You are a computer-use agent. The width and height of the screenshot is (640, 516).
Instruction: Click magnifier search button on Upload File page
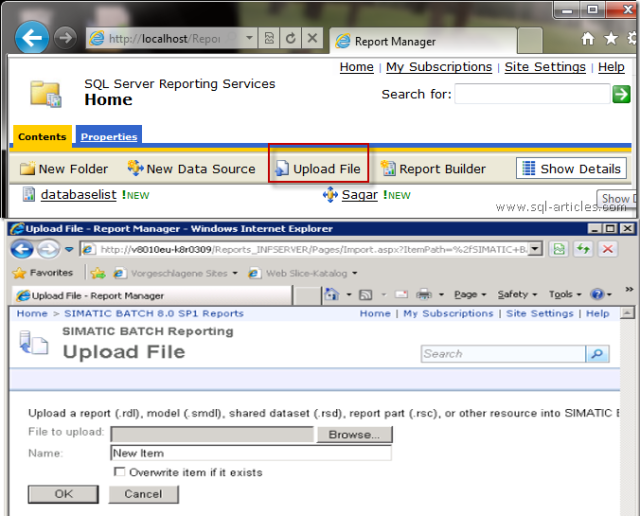[597, 354]
